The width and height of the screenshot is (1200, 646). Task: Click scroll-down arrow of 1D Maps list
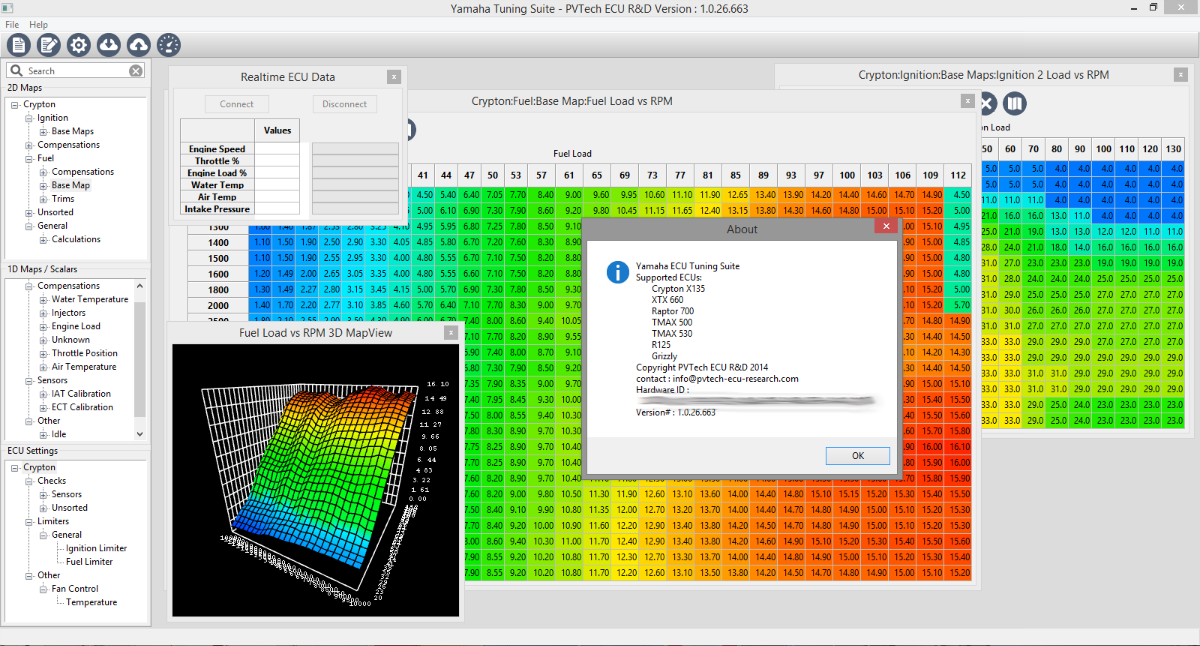(x=140, y=435)
